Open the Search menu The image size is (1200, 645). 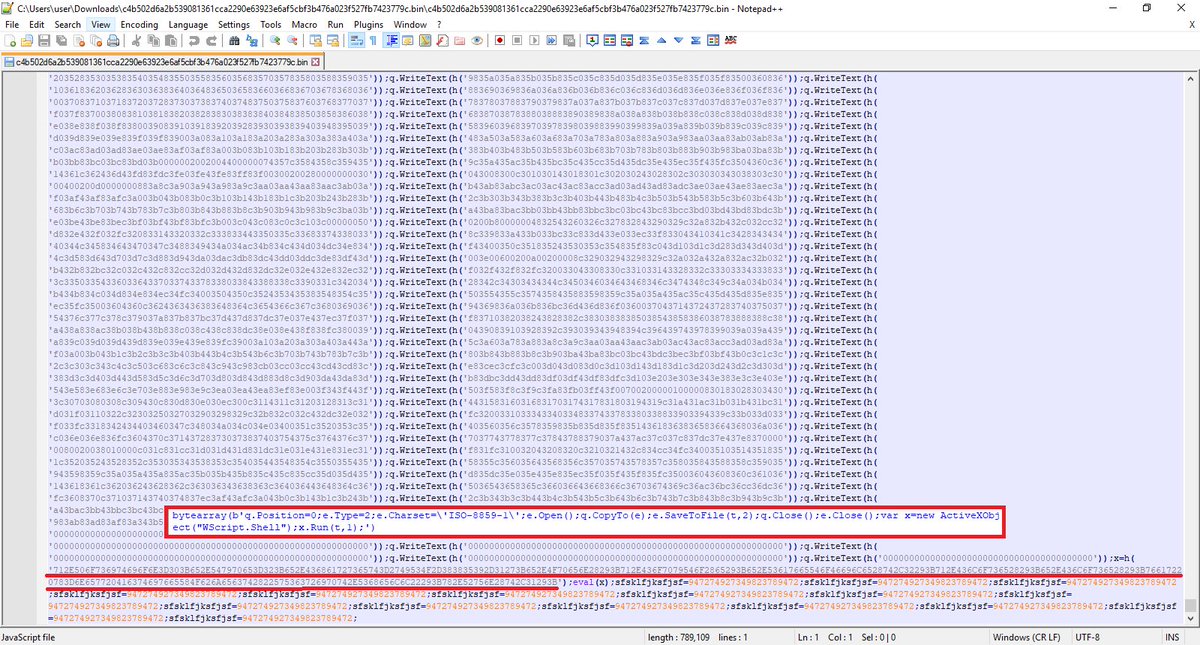coord(68,23)
